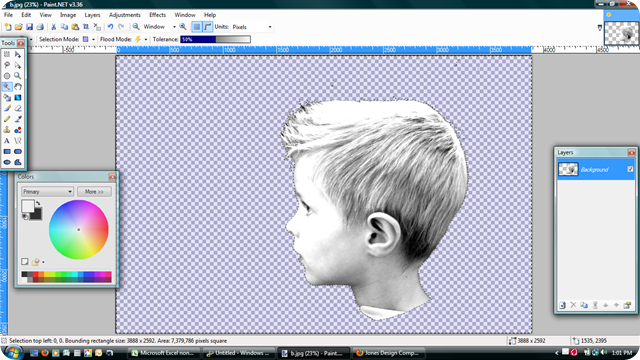
Task: Swap primary and secondary colors arrow
Action: (38, 203)
